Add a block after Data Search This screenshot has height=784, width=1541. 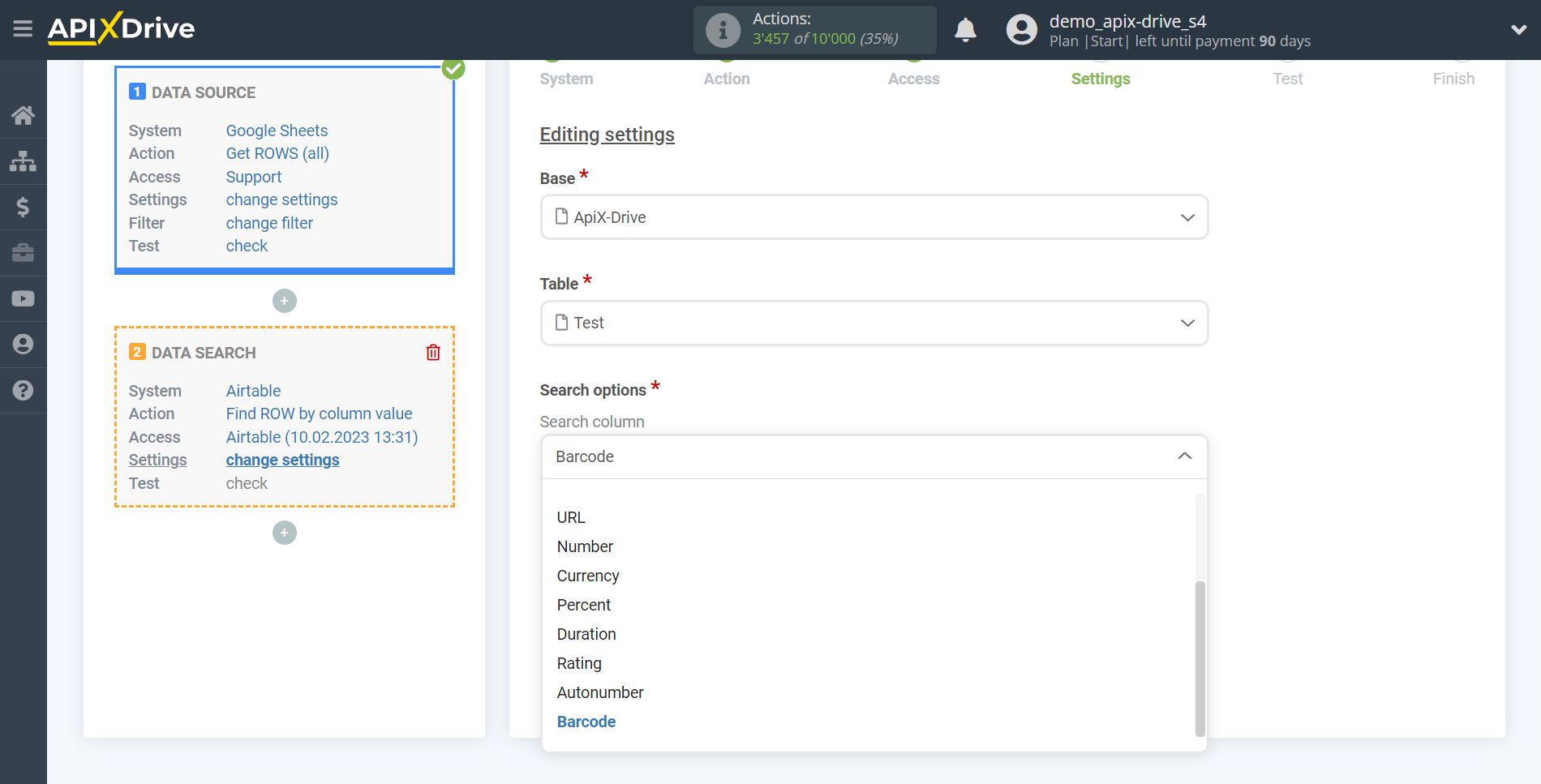coord(285,533)
